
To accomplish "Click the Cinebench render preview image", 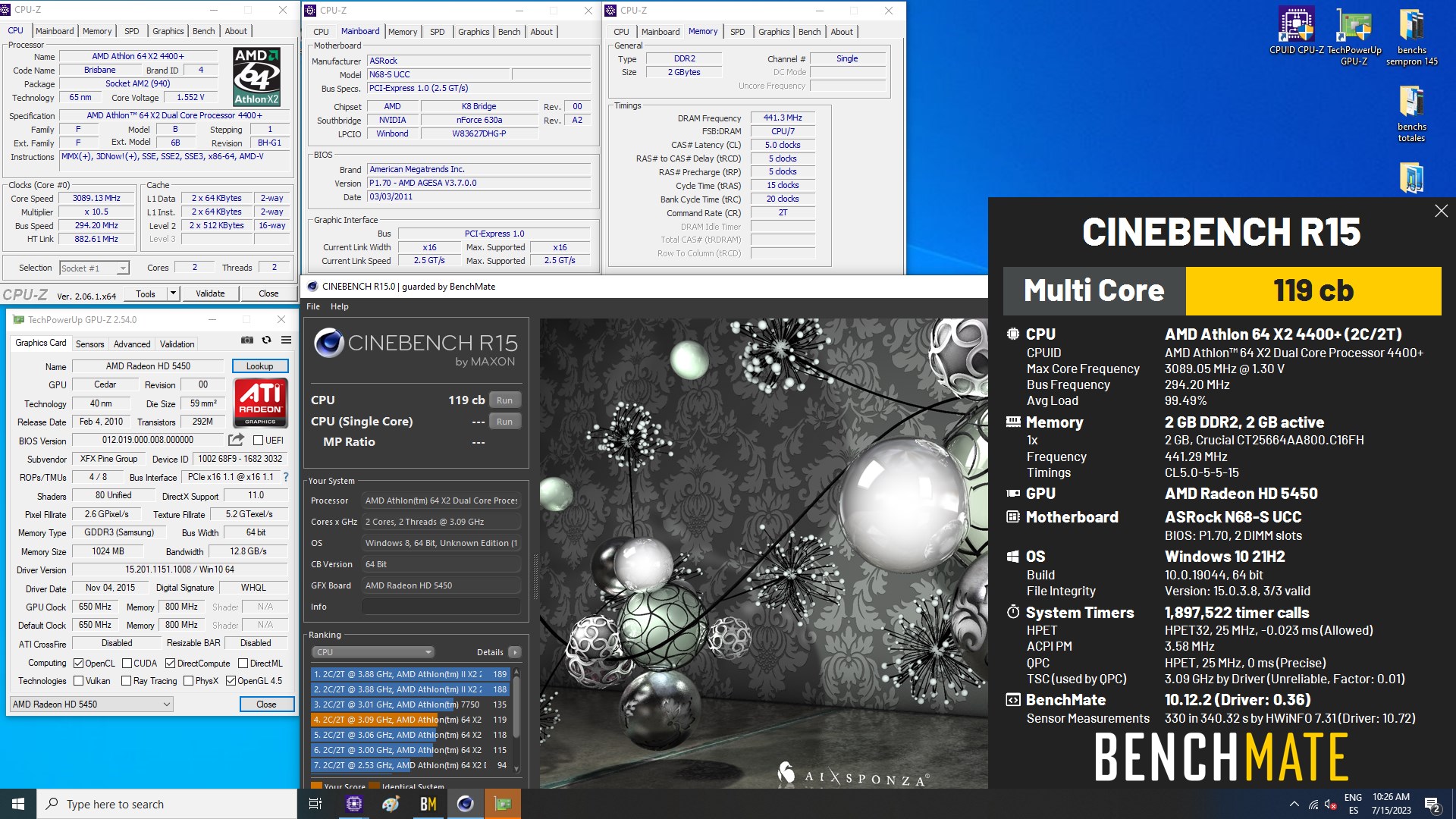I will (x=764, y=553).
